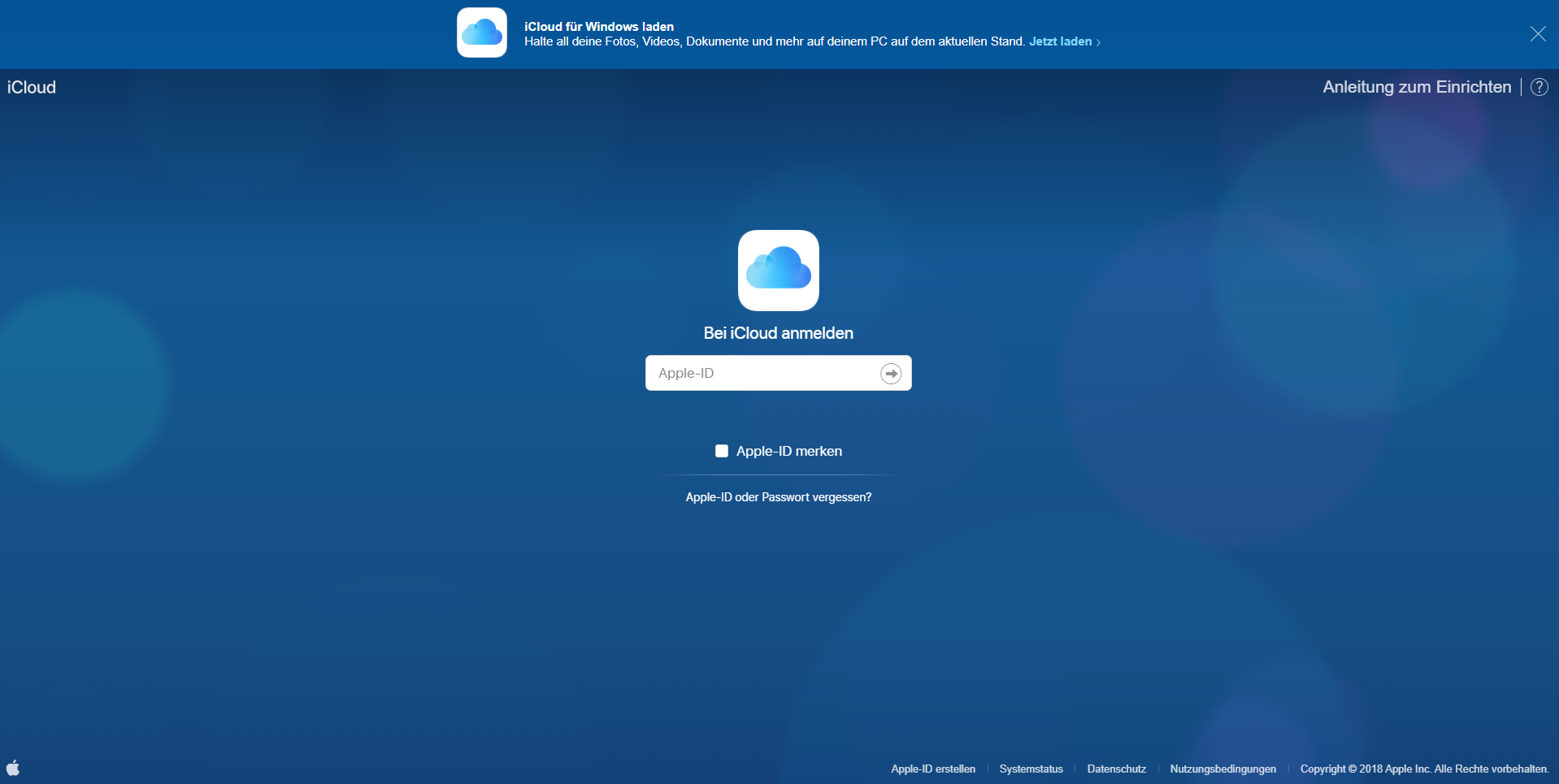The image size is (1559, 784).
Task: View the Nutzungsbedingungen link
Action: coord(1223,769)
